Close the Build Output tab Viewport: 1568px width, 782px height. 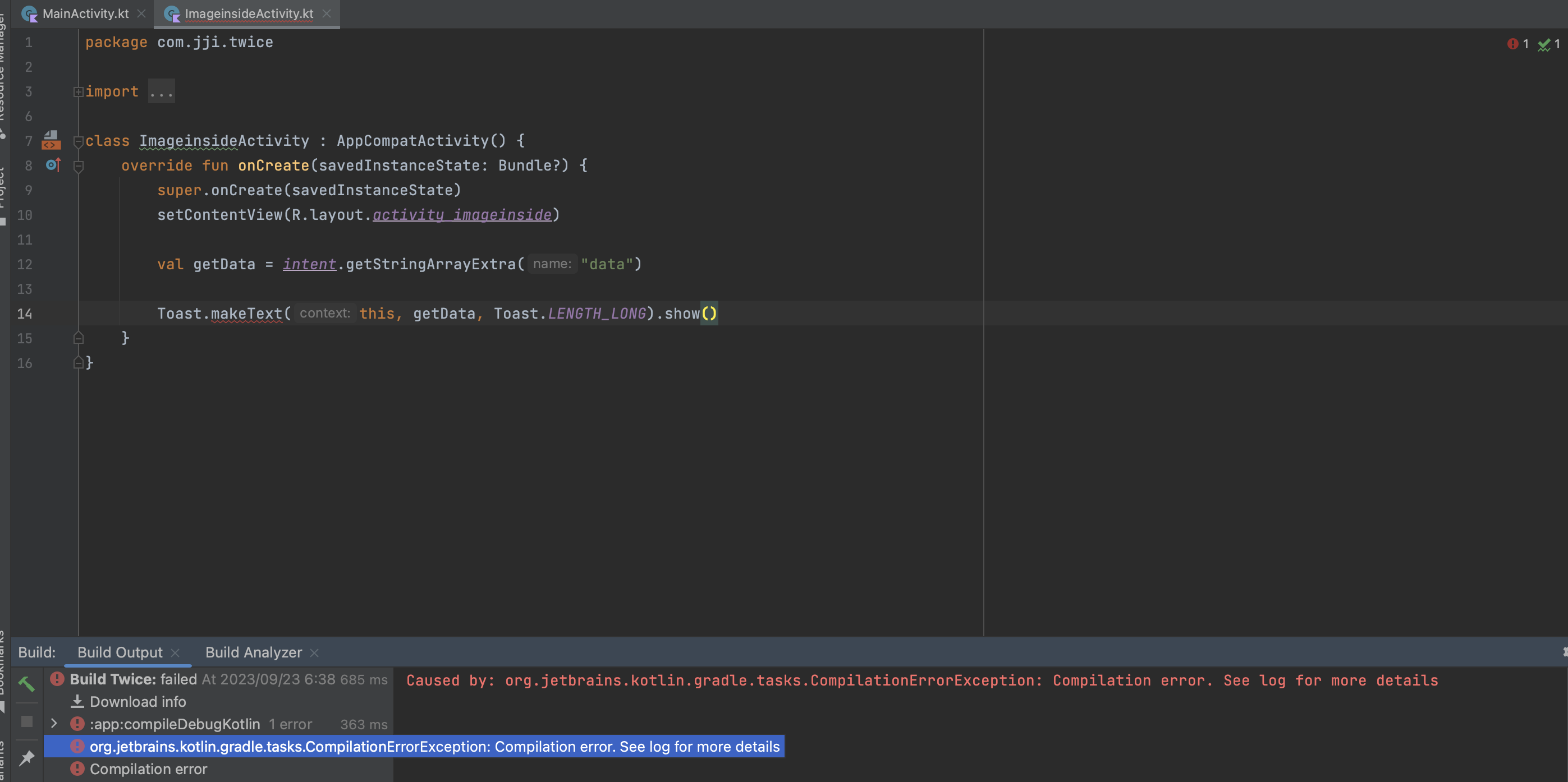tap(175, 653)
